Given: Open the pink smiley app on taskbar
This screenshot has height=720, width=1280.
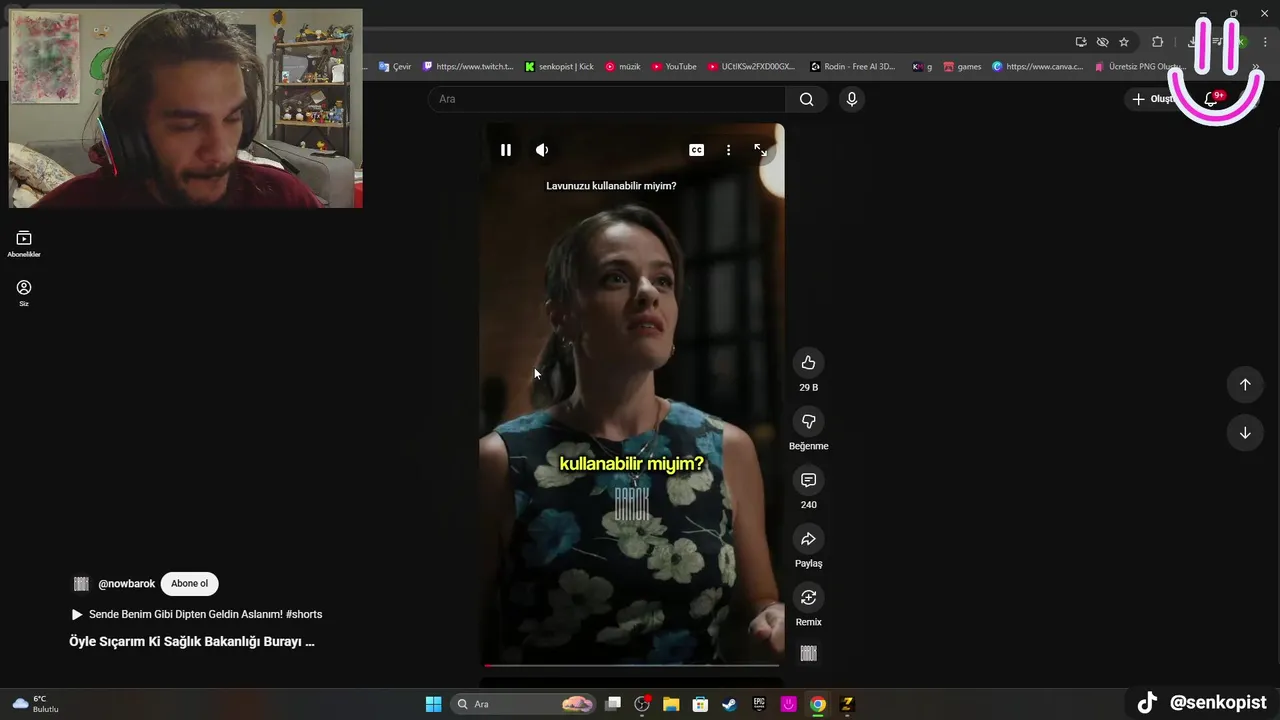Looking at the screenshot, I should 789,704.
